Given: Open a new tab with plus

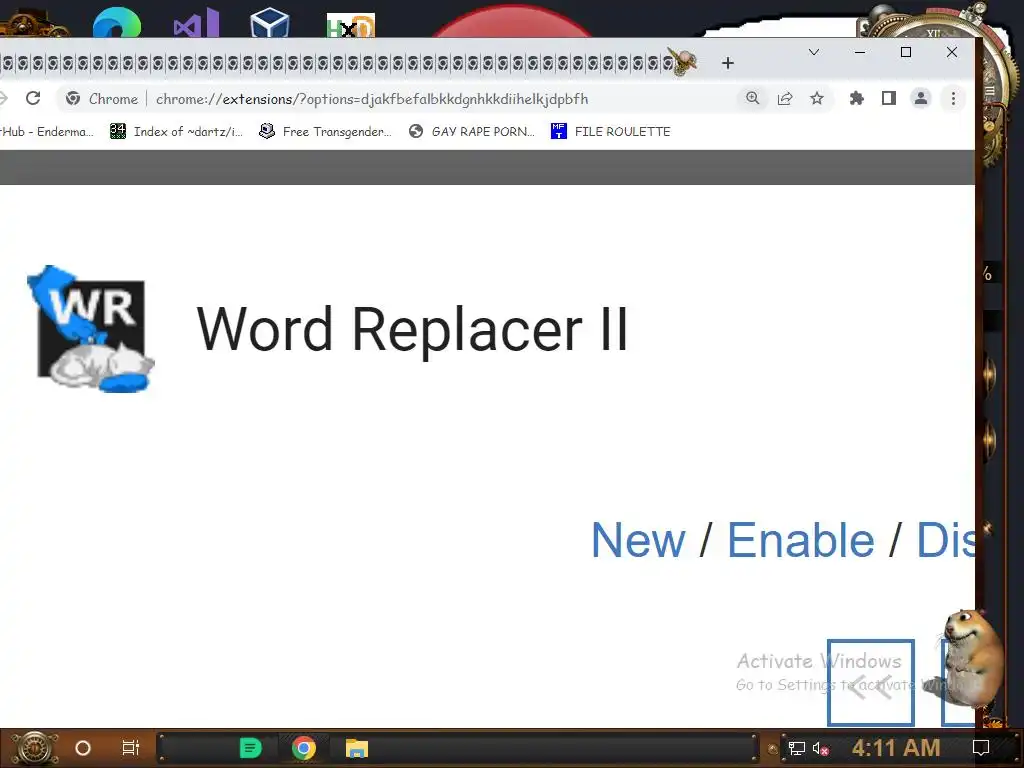Looking at the screenshot, I should click(728, 63).
